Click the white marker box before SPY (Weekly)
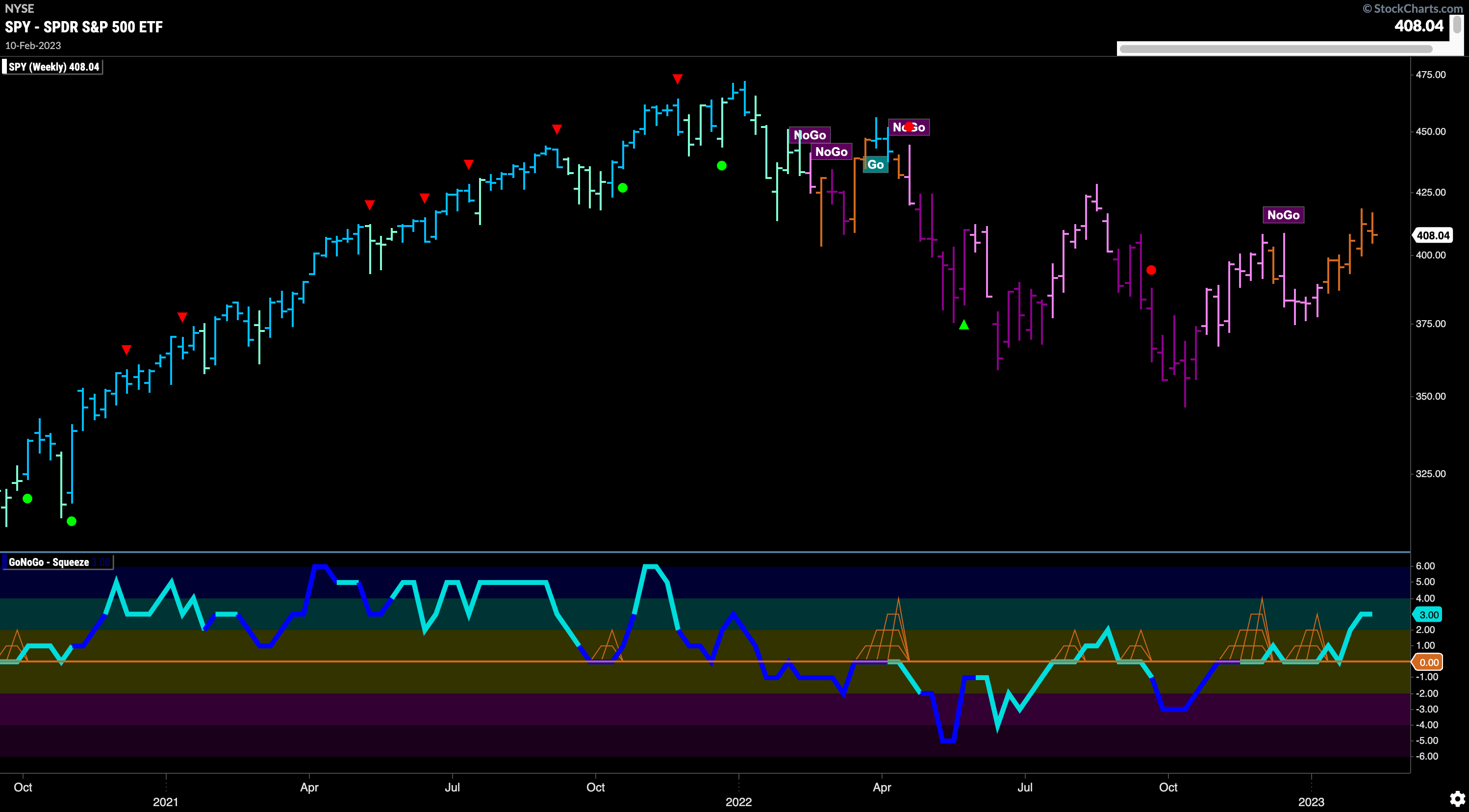 pyautogui.click(x=4, y=67)
